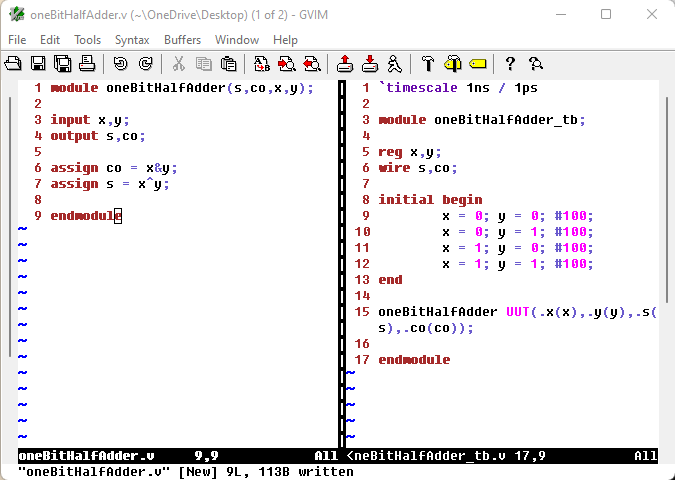675x480 pixels.
Task: Open Find and Replace from toolbar
Action: coord(262,64)
